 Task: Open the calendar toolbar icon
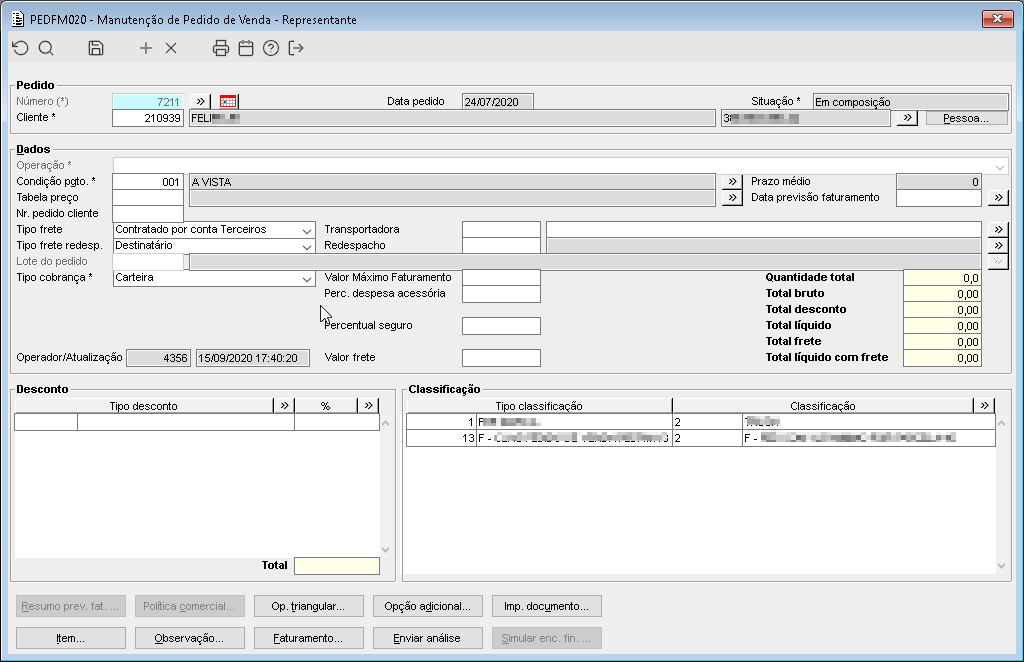[246, 48]
